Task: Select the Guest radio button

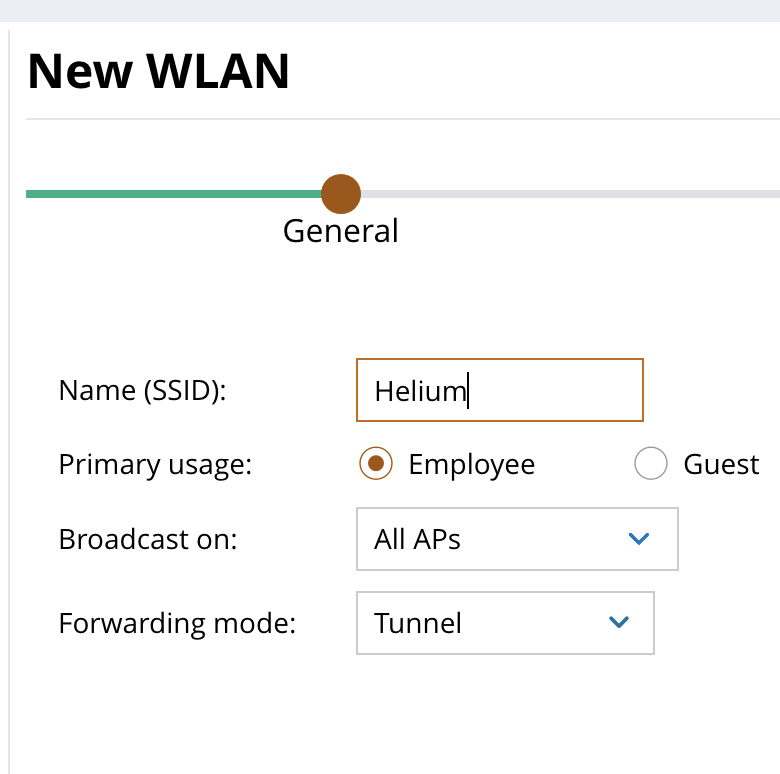Action: [651, 464]
